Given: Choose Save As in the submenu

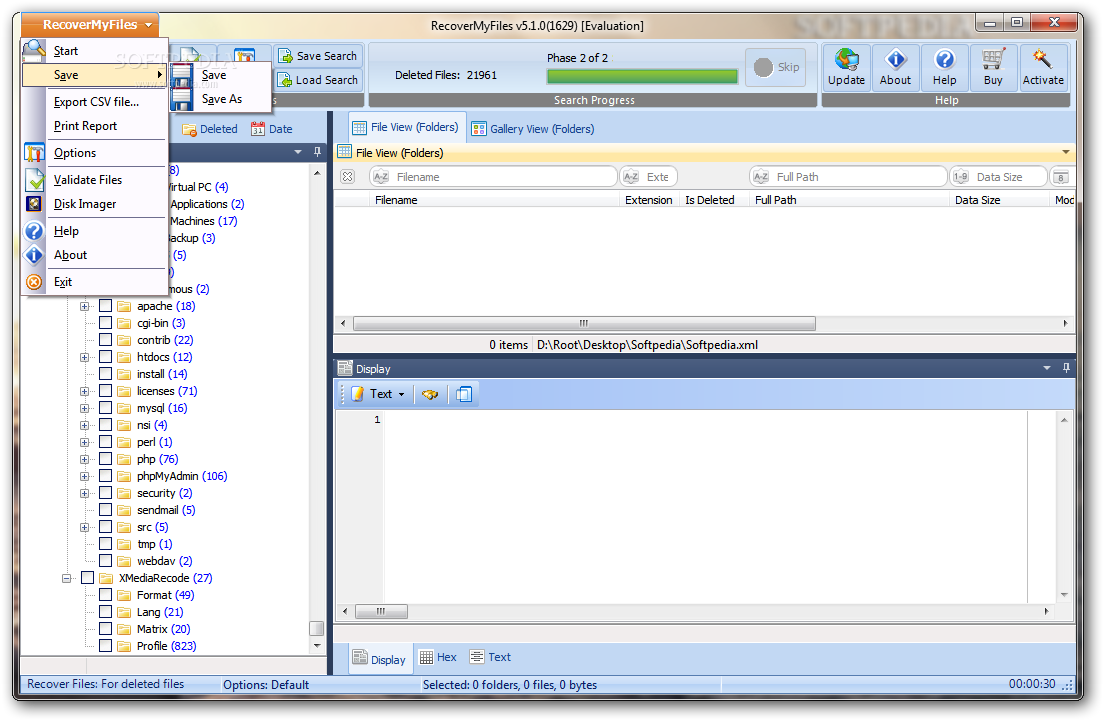Looking at the screenshot, I should pyautogui.click(x=220, y=99).
